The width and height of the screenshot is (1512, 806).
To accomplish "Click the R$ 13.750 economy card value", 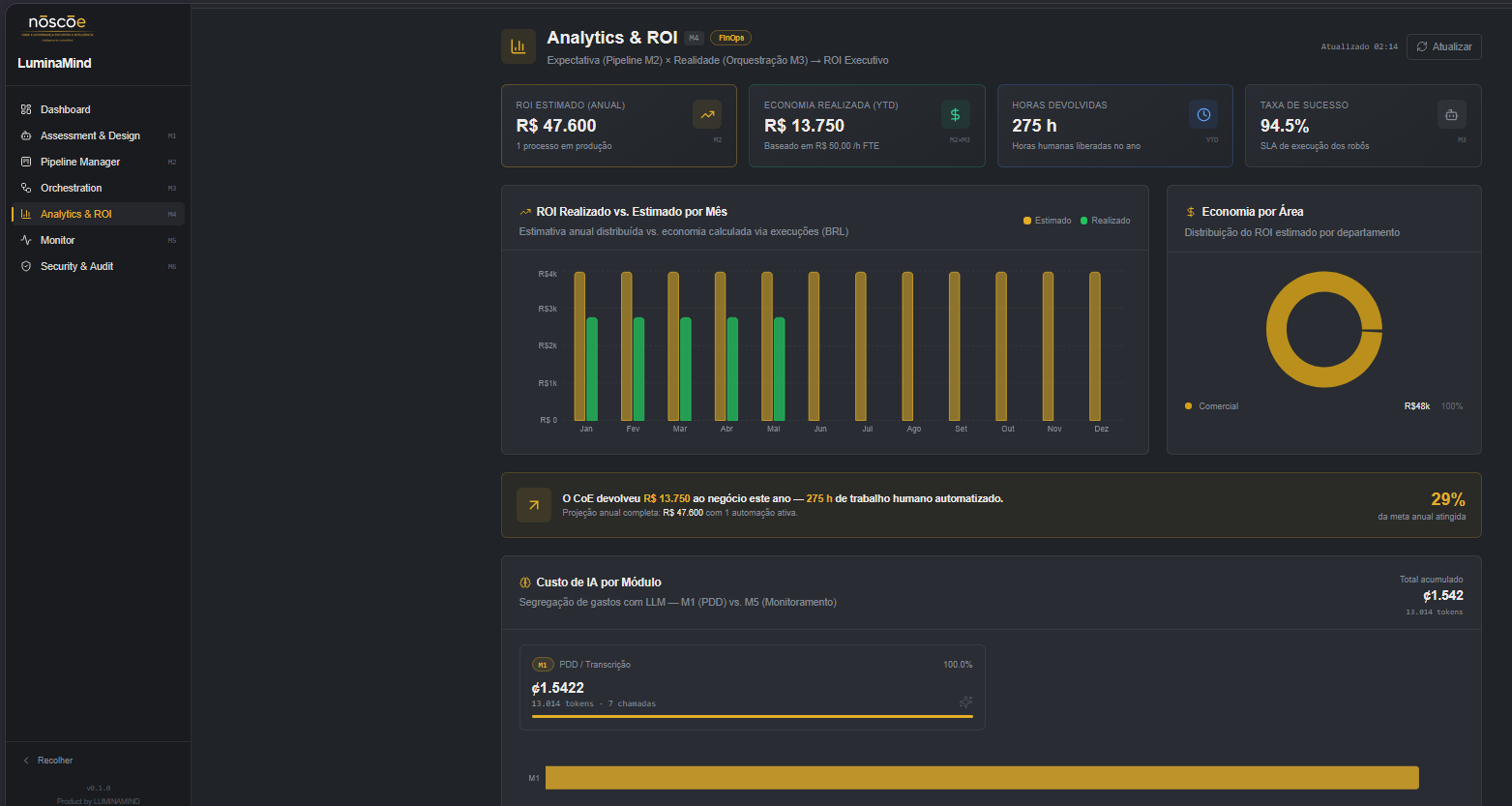I will tap(804, 126).
